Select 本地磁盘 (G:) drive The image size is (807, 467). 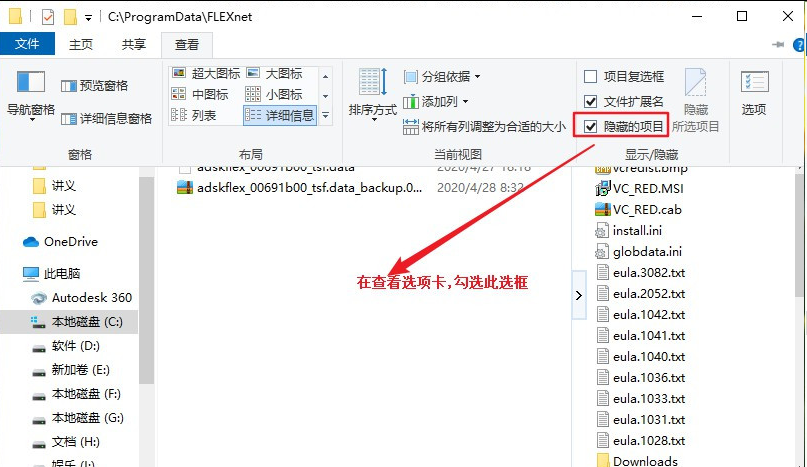click(x=78, y=418)
